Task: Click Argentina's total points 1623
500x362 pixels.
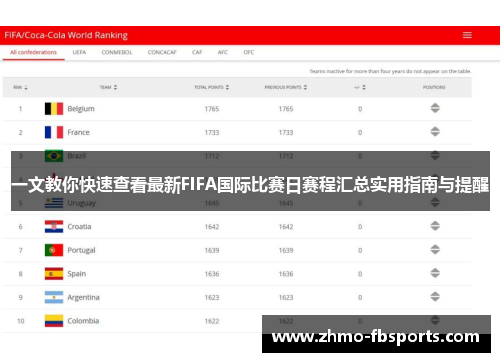Action: point(212,298)
